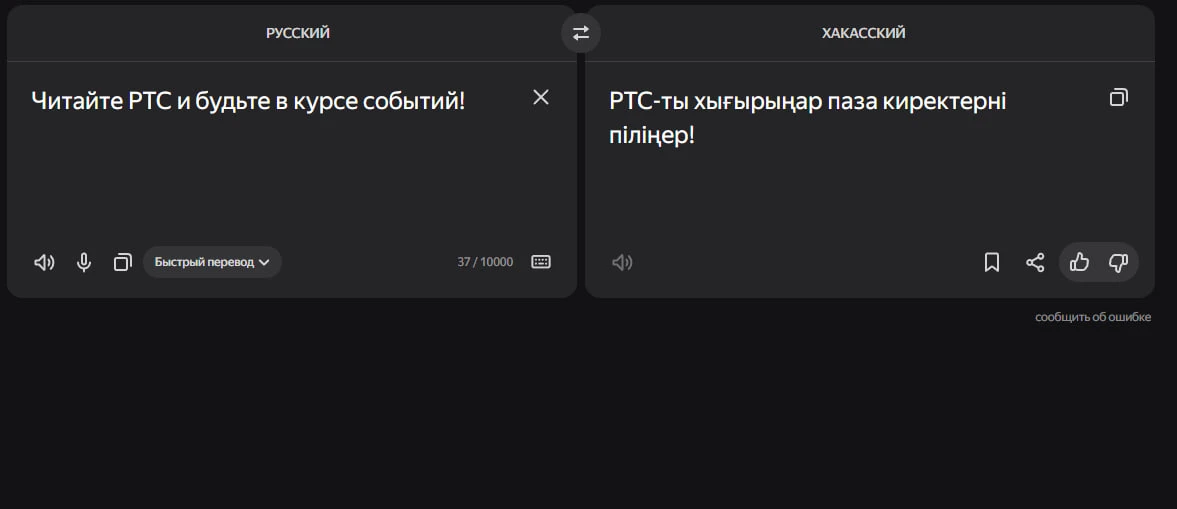Image resolution: width=1177 pixels, height=509 pixels.
Task: Clear the source text with X
Action: 541,97
